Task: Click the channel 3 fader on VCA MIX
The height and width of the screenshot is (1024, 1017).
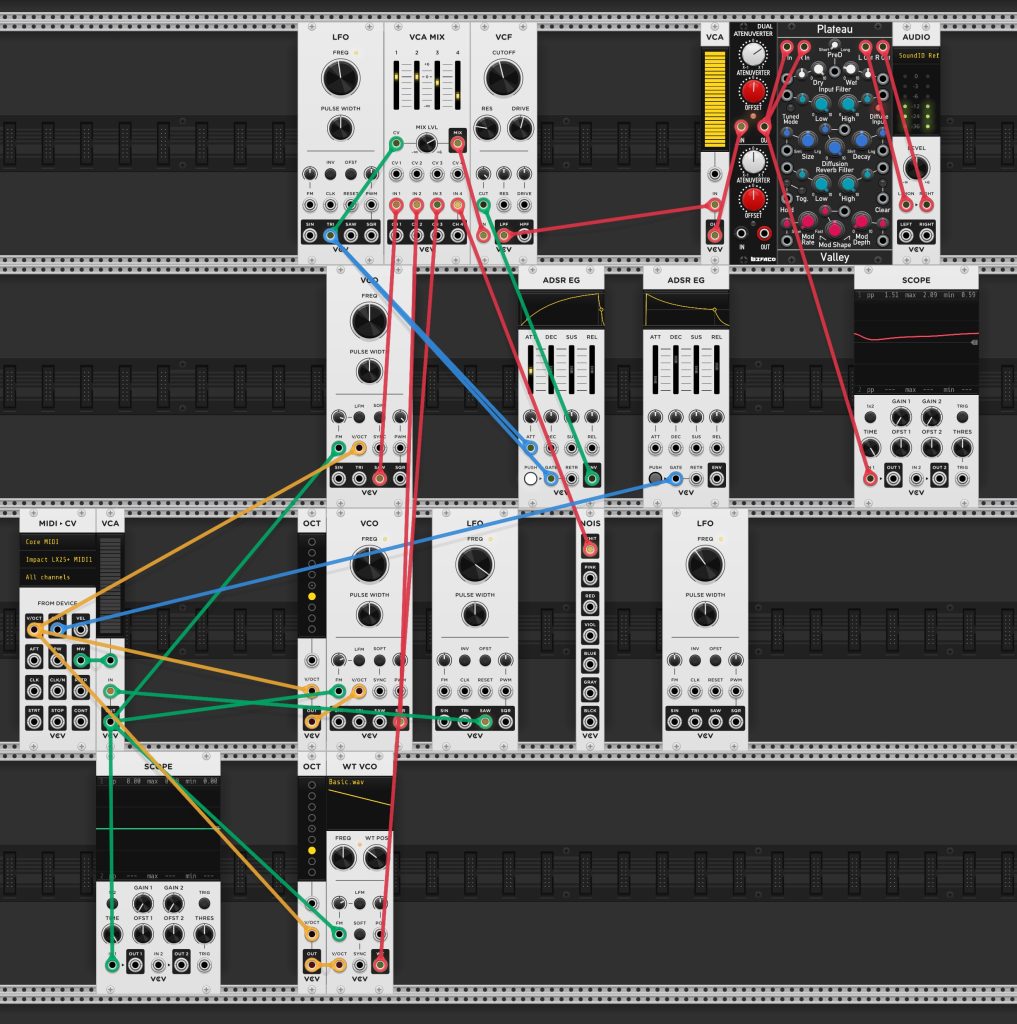Action: coord(437,86)
